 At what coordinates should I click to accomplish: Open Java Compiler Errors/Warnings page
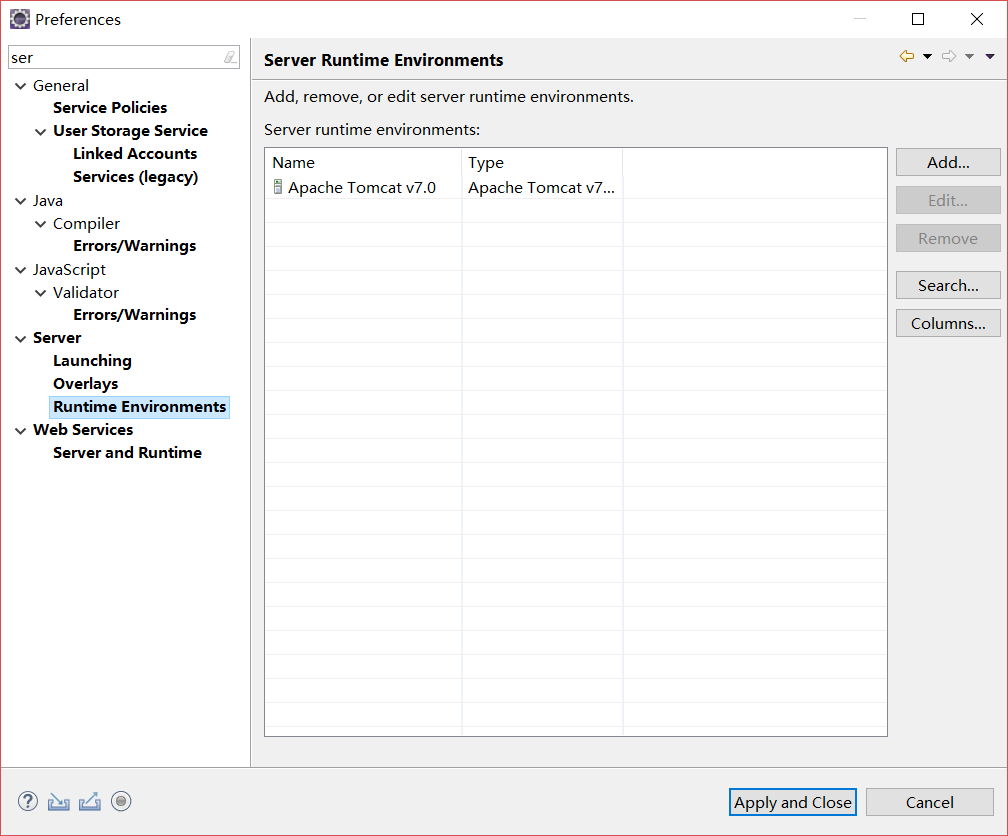pos(134,246)
